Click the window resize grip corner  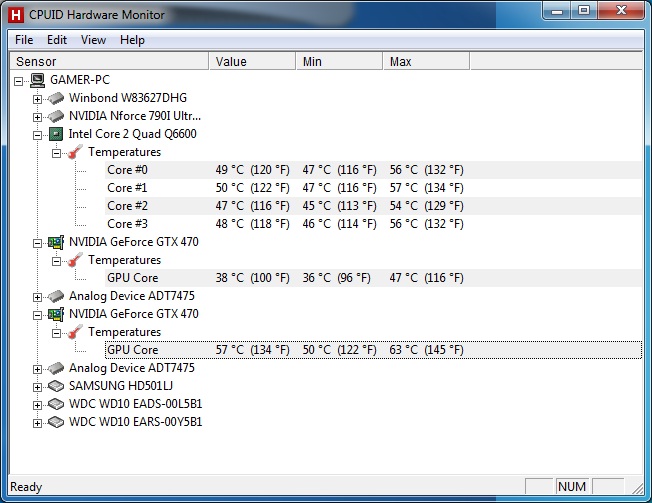click(637, 488)
